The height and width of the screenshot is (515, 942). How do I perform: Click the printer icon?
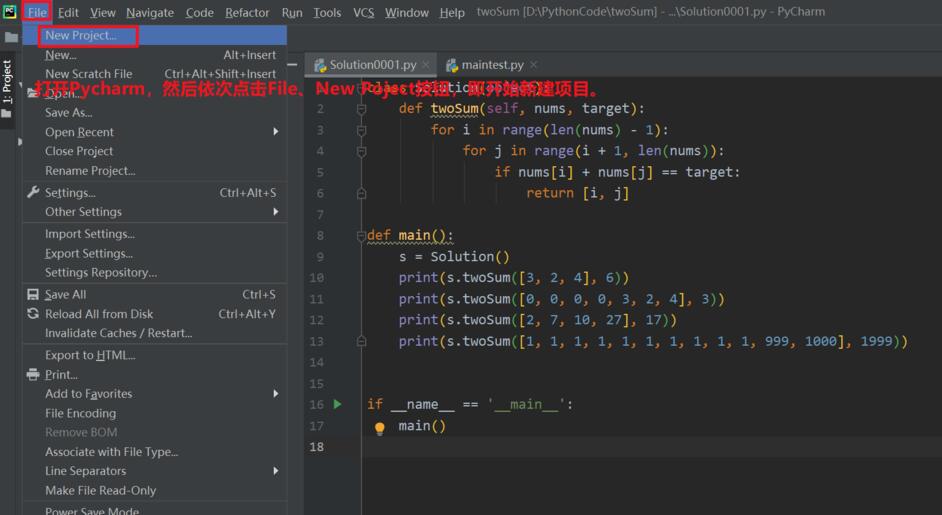click(33, 374)
